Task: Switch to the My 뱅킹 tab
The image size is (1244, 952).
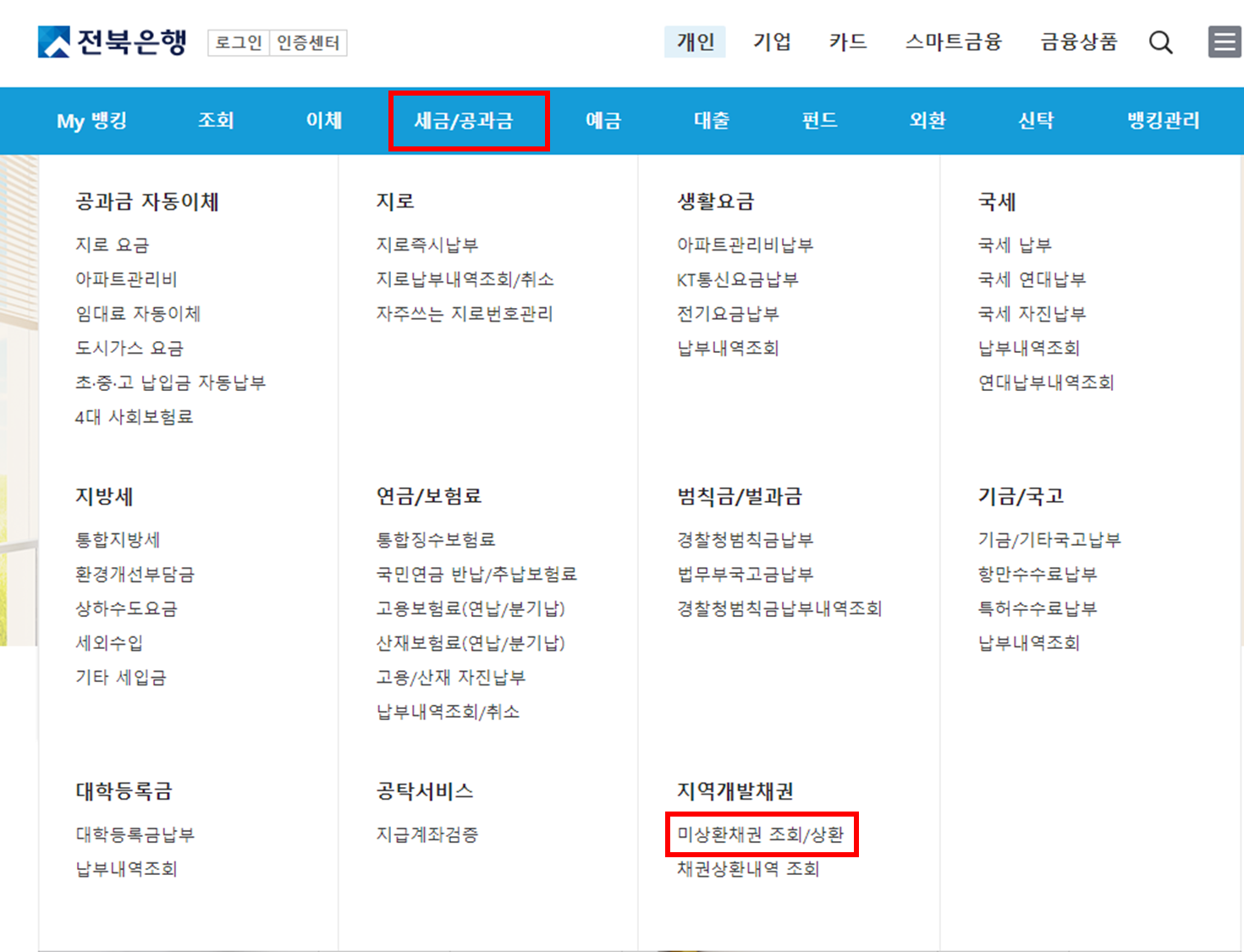Action: click(91, 120)
